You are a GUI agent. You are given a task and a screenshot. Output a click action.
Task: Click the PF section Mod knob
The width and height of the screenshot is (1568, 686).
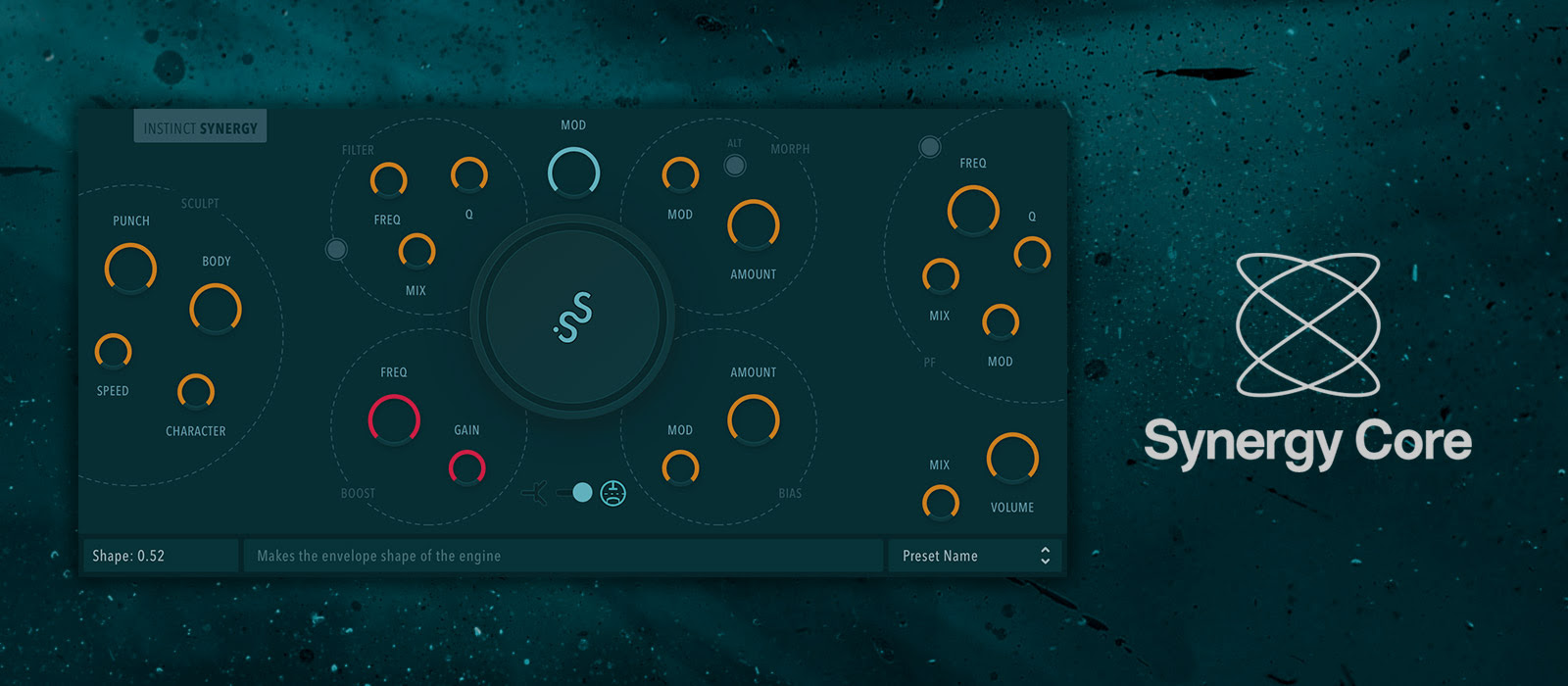(1001, 323)
